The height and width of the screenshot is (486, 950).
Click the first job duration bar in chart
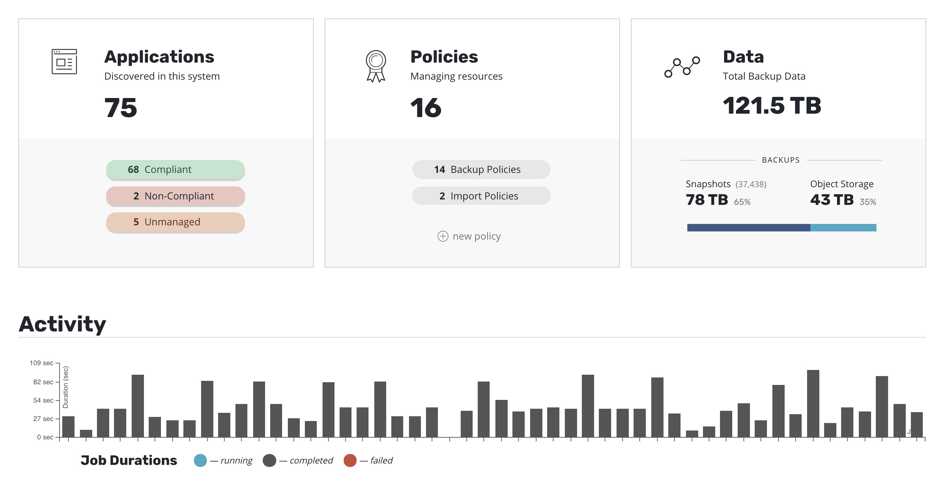68,427
